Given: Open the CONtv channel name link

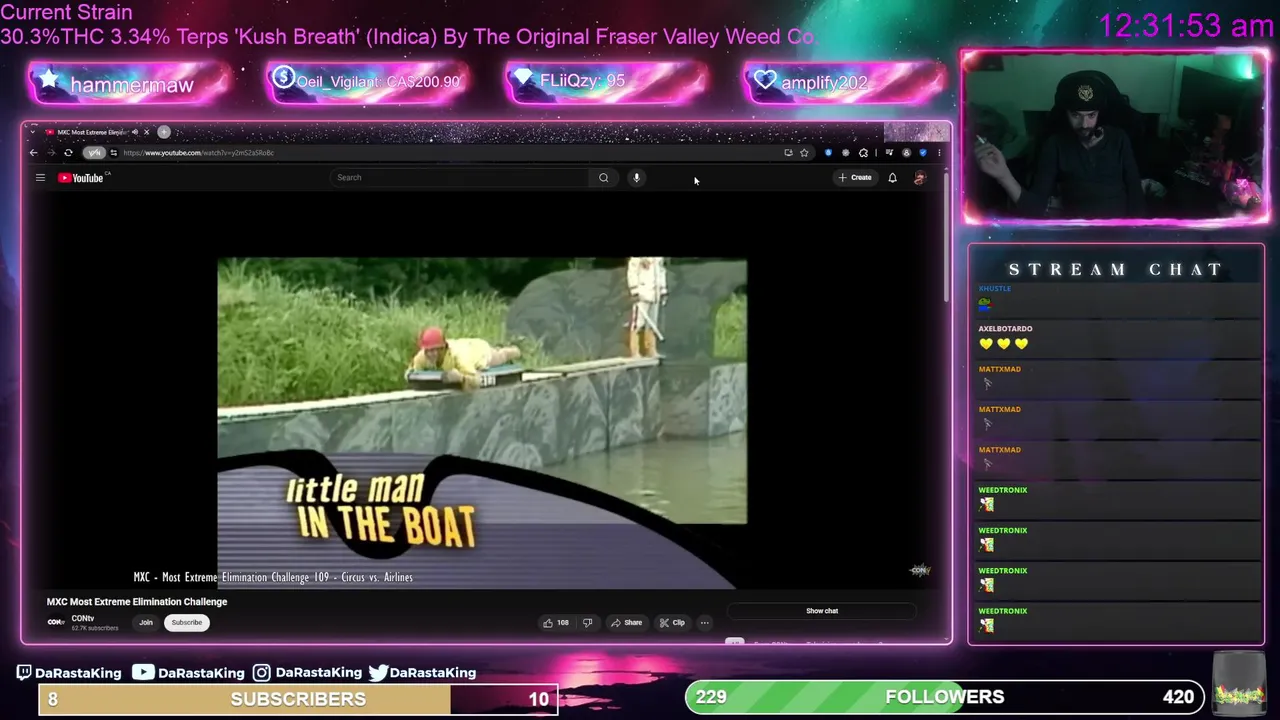Looking at the screenshot, I should click(82, 618).
